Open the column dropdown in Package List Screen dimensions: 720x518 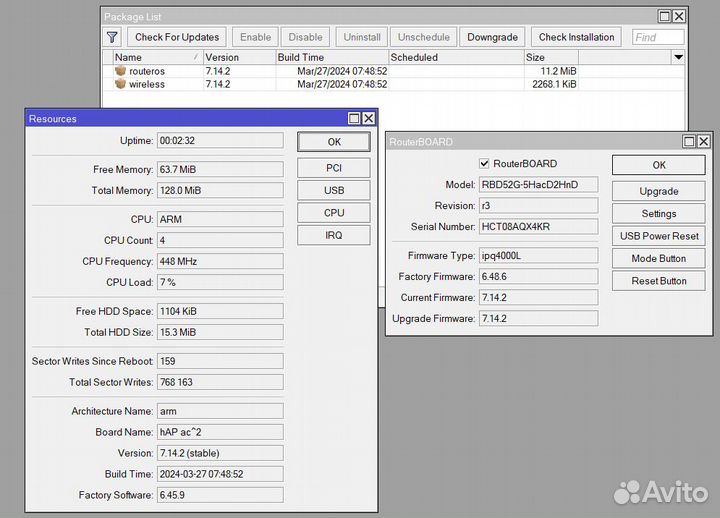coord(678,57)
